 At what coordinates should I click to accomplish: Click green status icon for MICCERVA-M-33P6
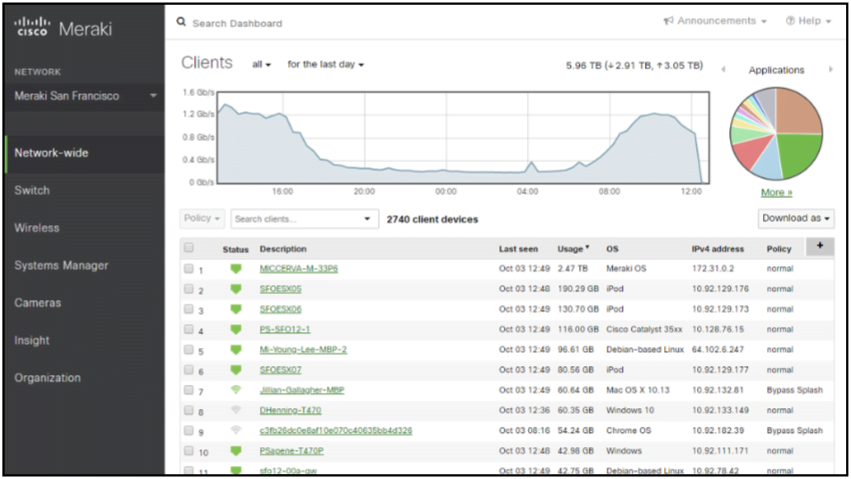click(236, 269)
